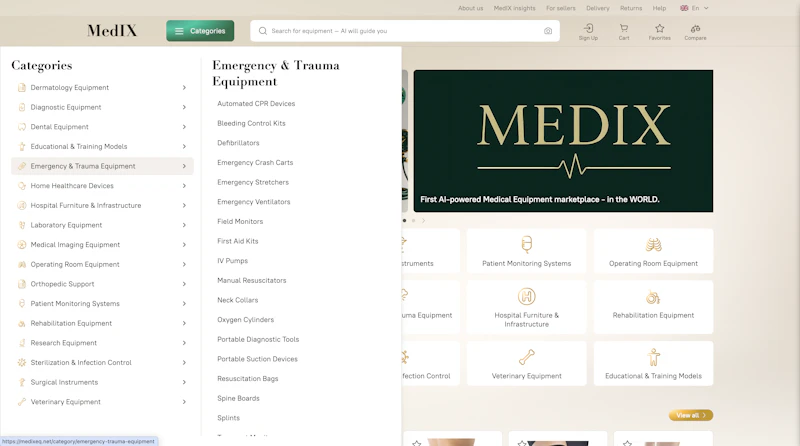
Task: Open Veterinary Equipment tile
Action: pyautogui.click(x=527, y=363)
